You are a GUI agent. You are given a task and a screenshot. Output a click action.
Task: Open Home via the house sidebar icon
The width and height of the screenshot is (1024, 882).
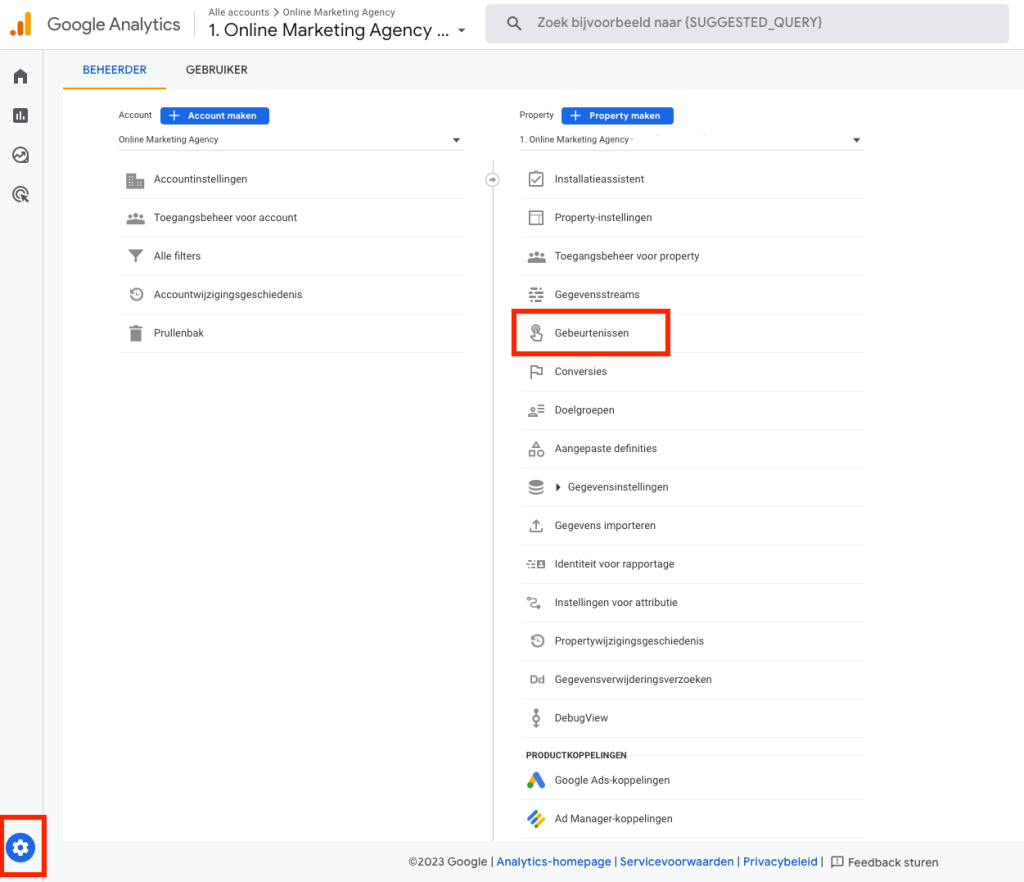(20, 76)
